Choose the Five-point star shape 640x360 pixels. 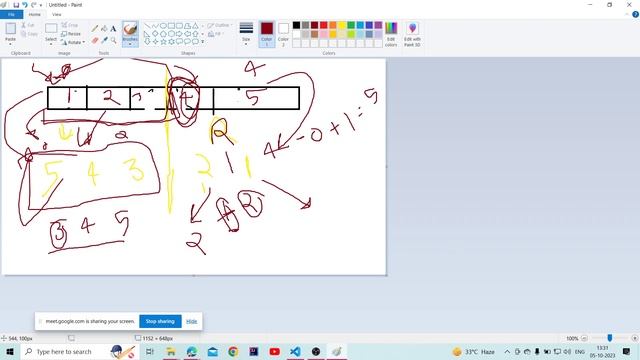(x=163, y=42)
